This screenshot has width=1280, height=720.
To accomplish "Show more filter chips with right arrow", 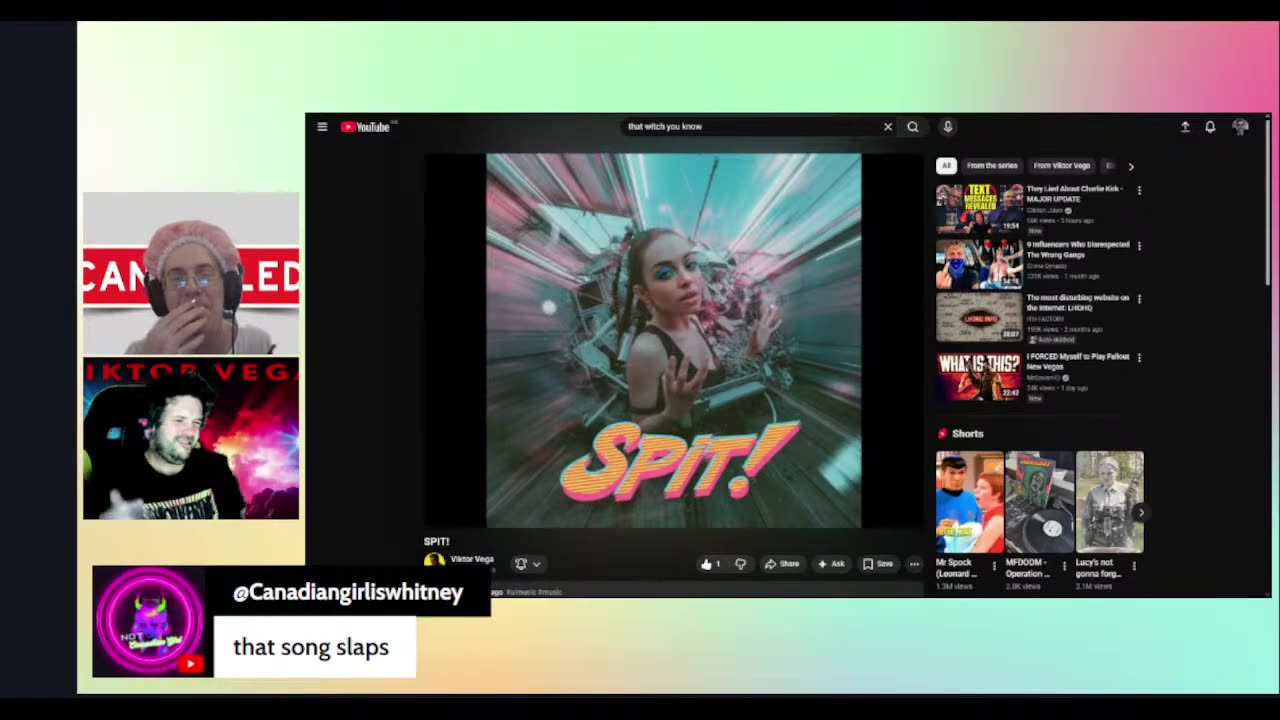I will [1131, 166].
